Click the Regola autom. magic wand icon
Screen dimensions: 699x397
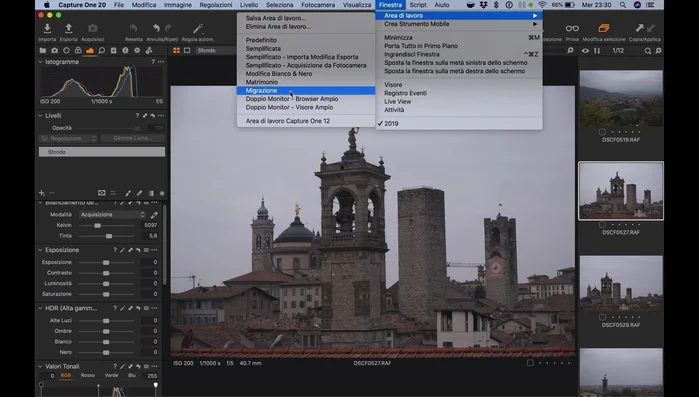(x=197, y=29)
